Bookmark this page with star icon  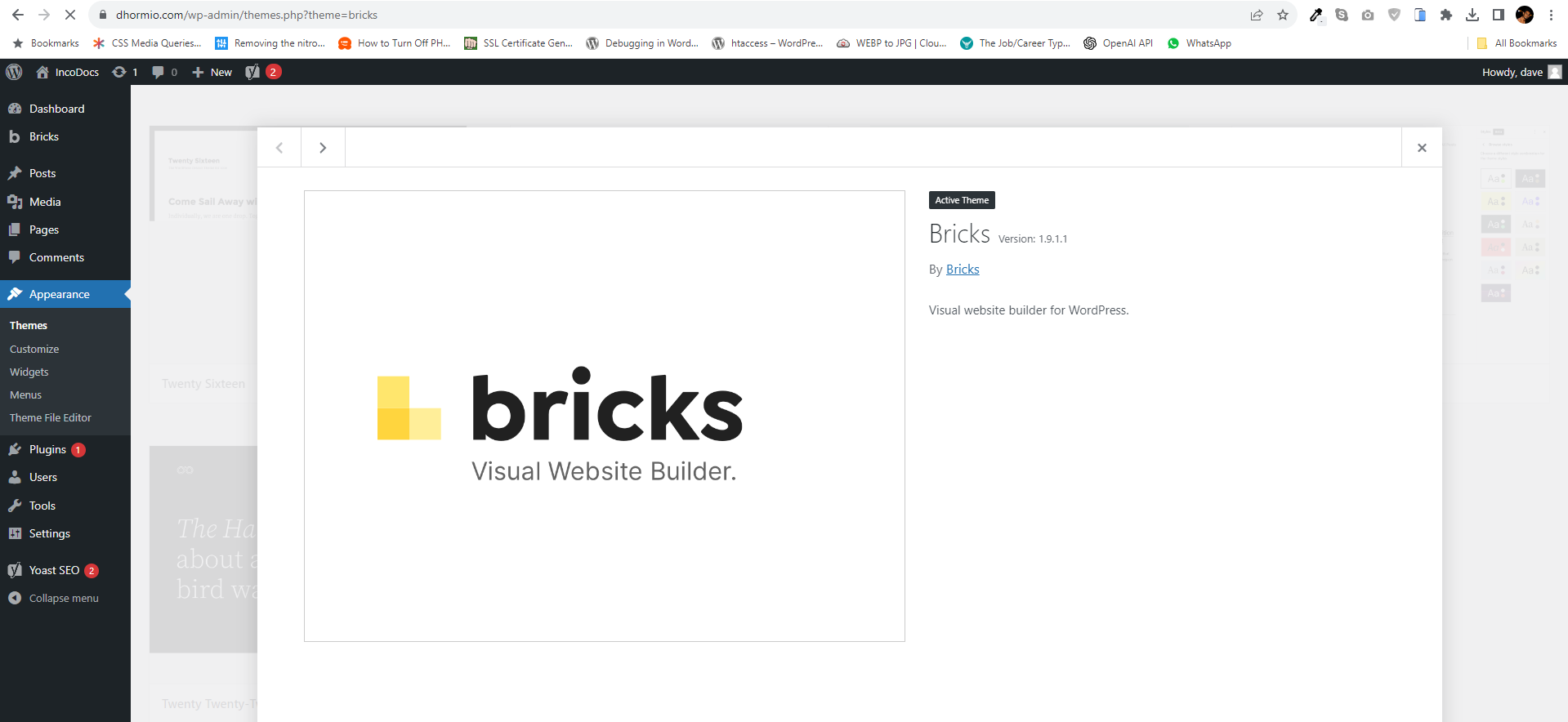tap(1283, 15)
